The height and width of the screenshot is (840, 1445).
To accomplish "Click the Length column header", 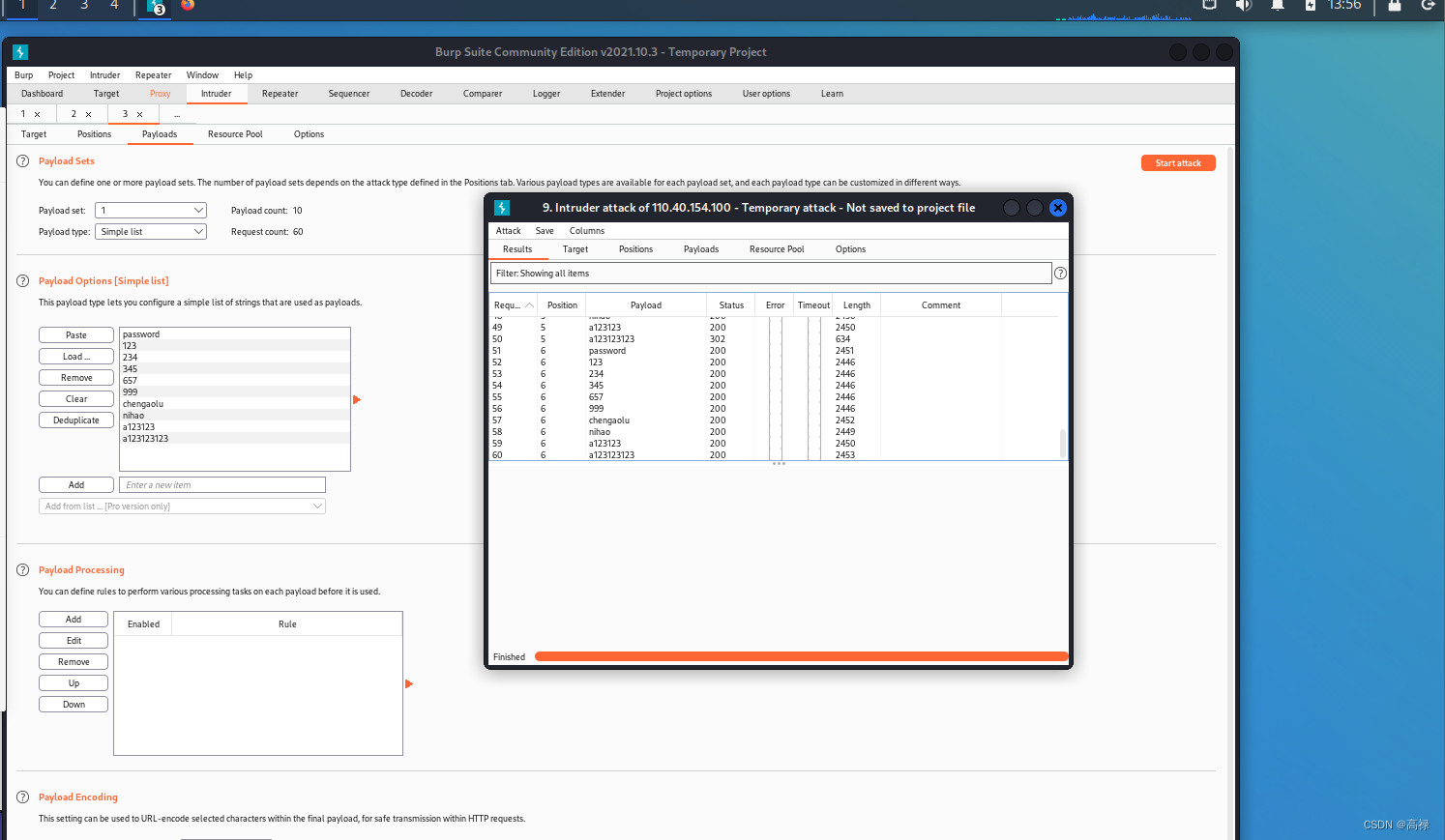I will tap(857, 305).
